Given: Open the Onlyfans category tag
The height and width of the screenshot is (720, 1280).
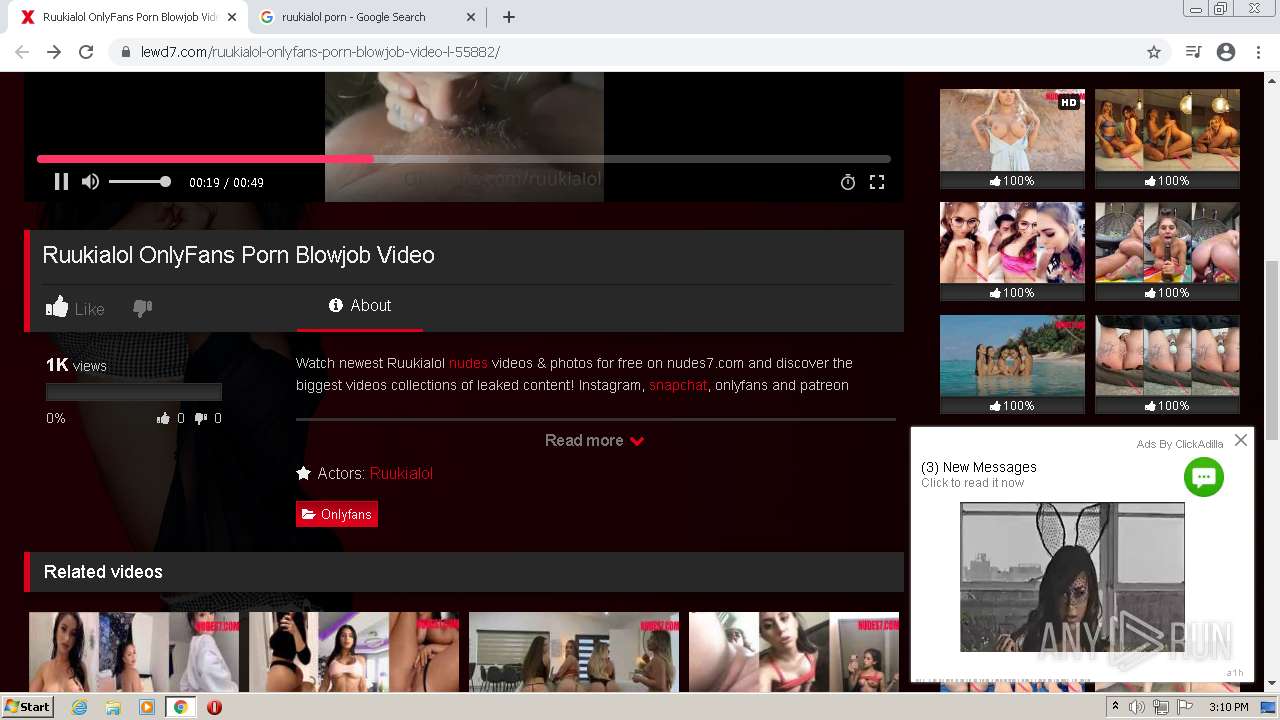Looking at the screenshot, I should point(337,514).
